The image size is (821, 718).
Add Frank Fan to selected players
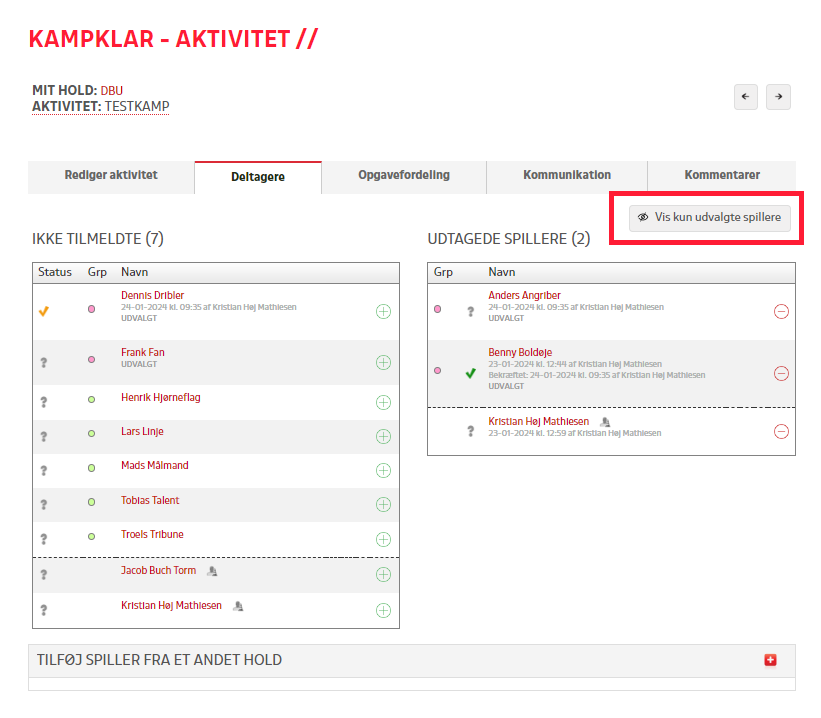coord(383,362)
